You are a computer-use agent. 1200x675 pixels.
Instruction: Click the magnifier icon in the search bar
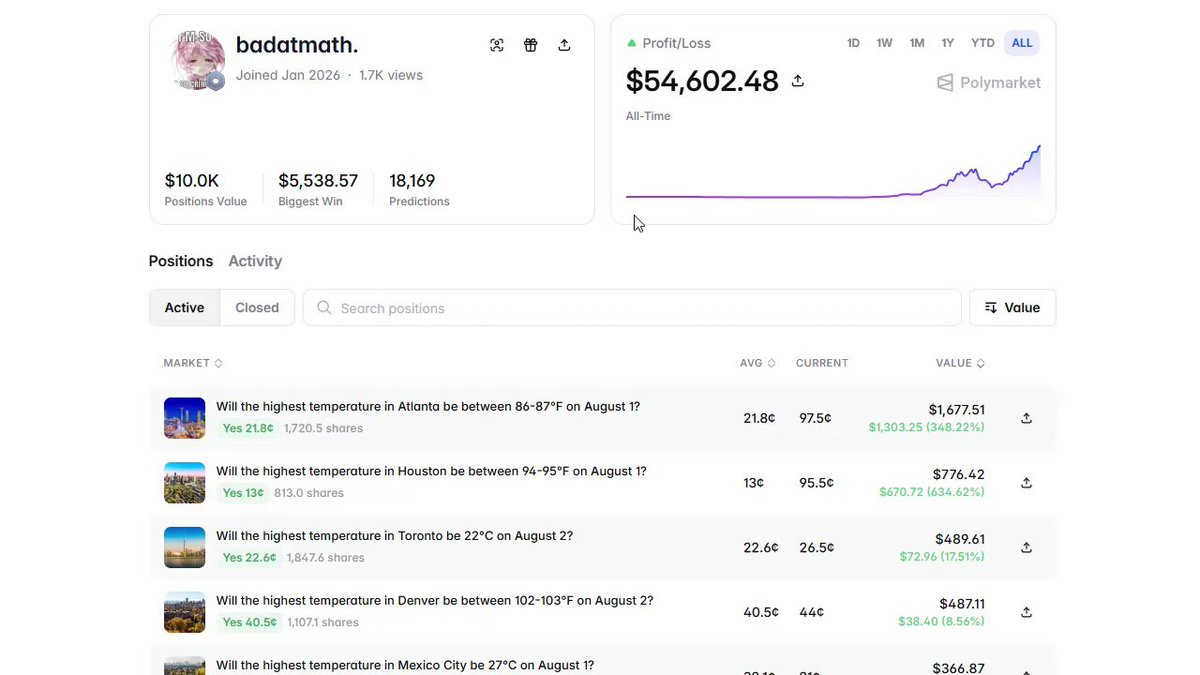tap(324, 308)
